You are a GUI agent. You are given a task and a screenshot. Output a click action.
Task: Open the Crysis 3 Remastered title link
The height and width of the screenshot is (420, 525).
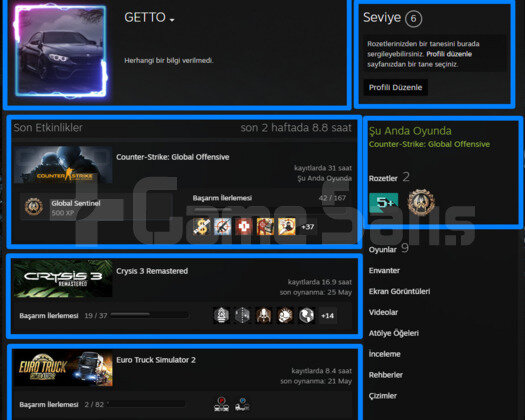tap(152, 271)
